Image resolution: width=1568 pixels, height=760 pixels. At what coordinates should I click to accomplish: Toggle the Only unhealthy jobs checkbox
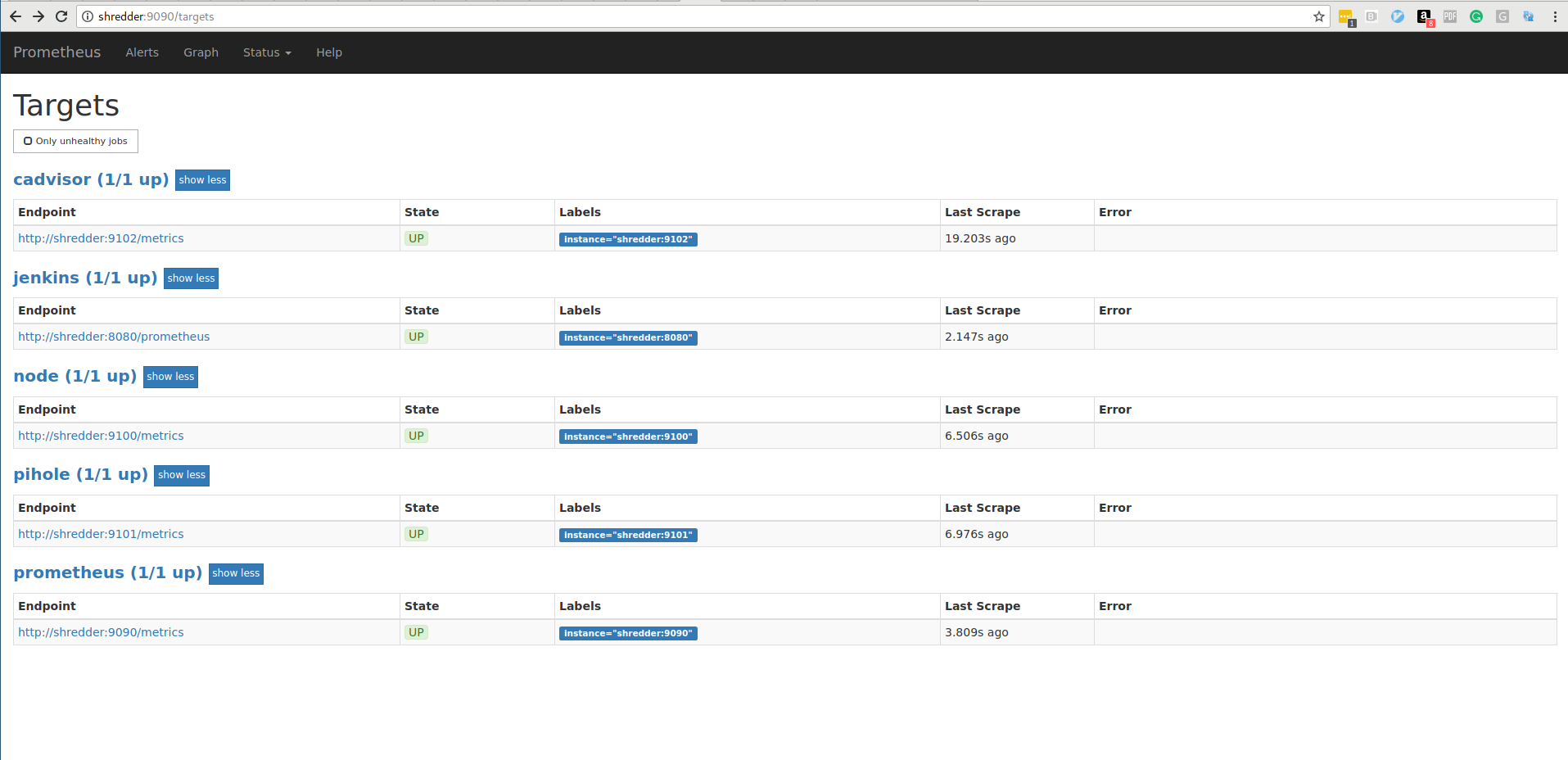point(28,141)
